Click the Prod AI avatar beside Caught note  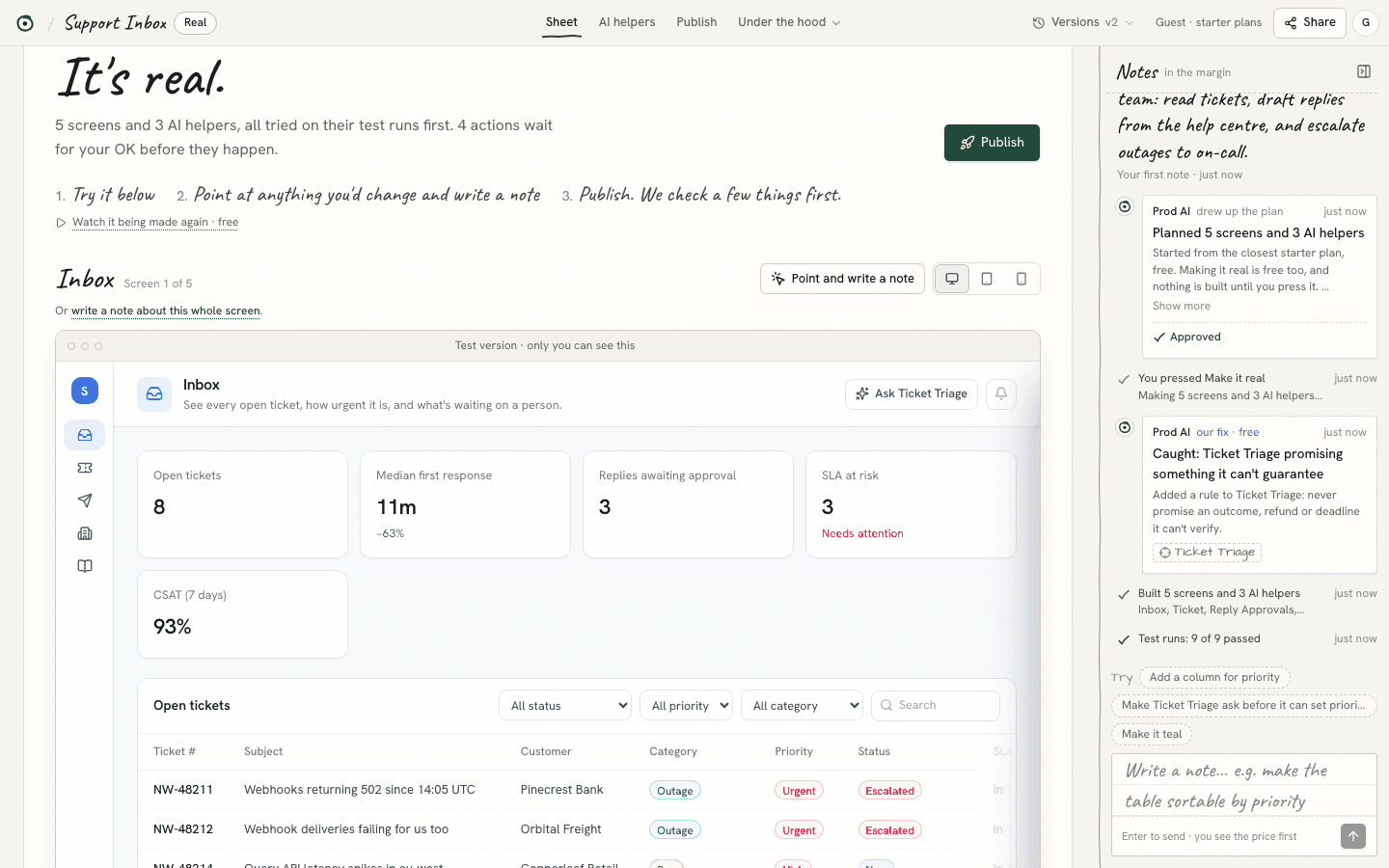[1125, 427]
